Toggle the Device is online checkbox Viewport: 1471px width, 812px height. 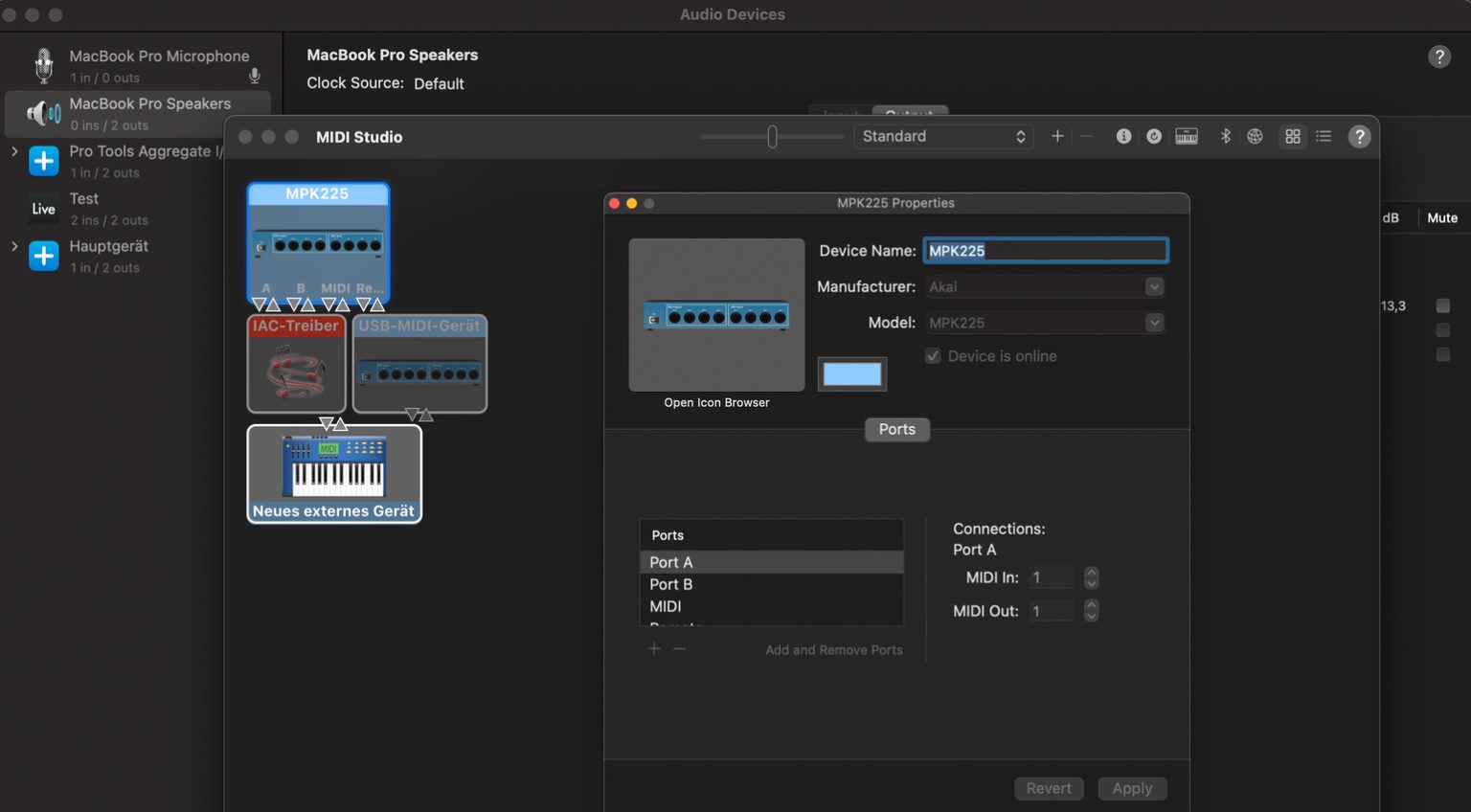point(932,355)
